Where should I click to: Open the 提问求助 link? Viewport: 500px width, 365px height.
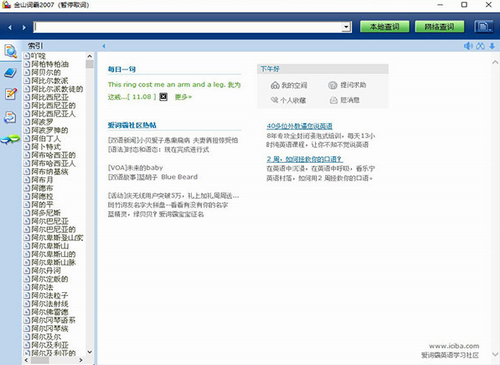tap(353, 85)
